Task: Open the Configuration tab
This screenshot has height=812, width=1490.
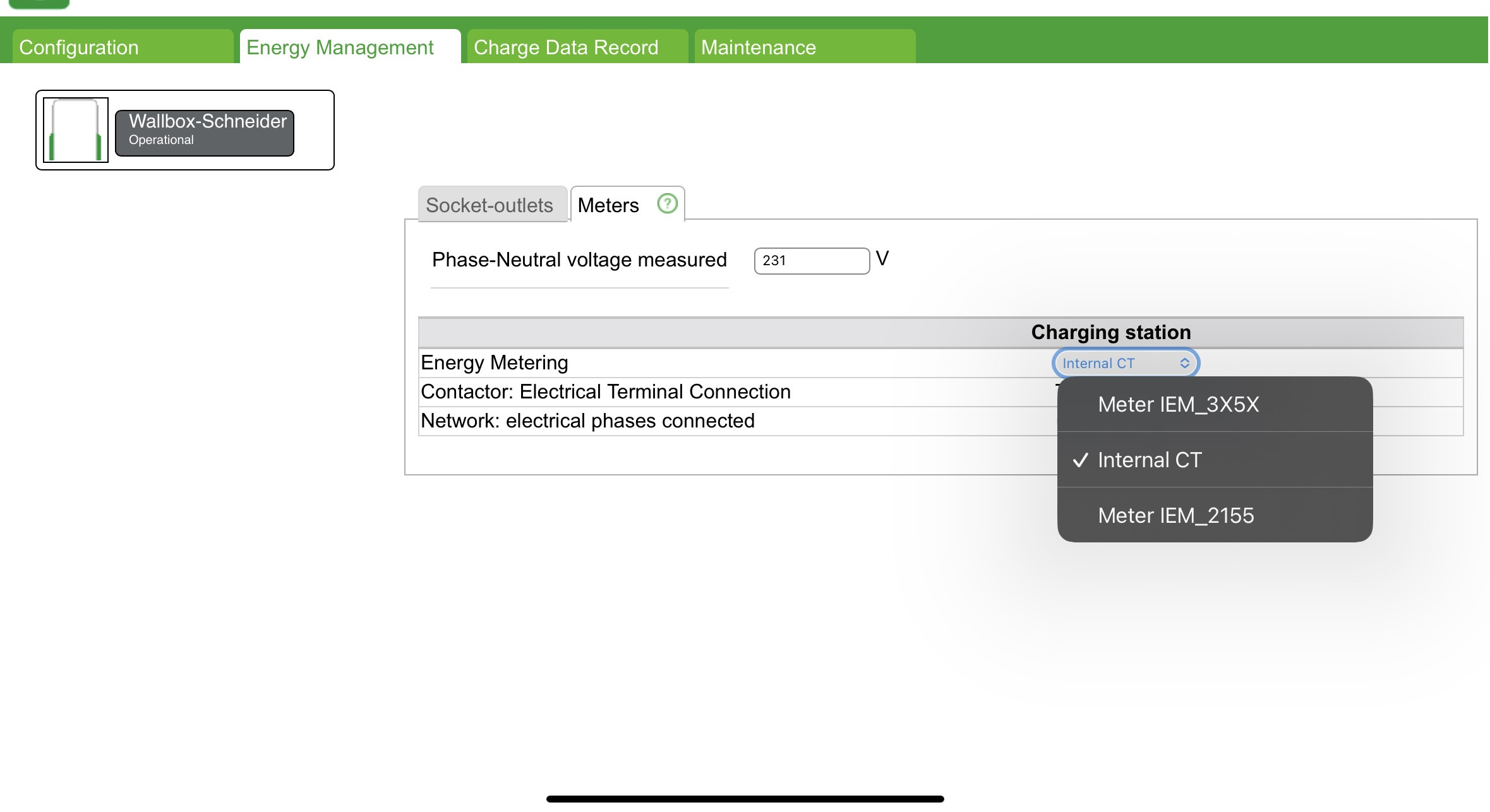Action: (x=123, y=47)
